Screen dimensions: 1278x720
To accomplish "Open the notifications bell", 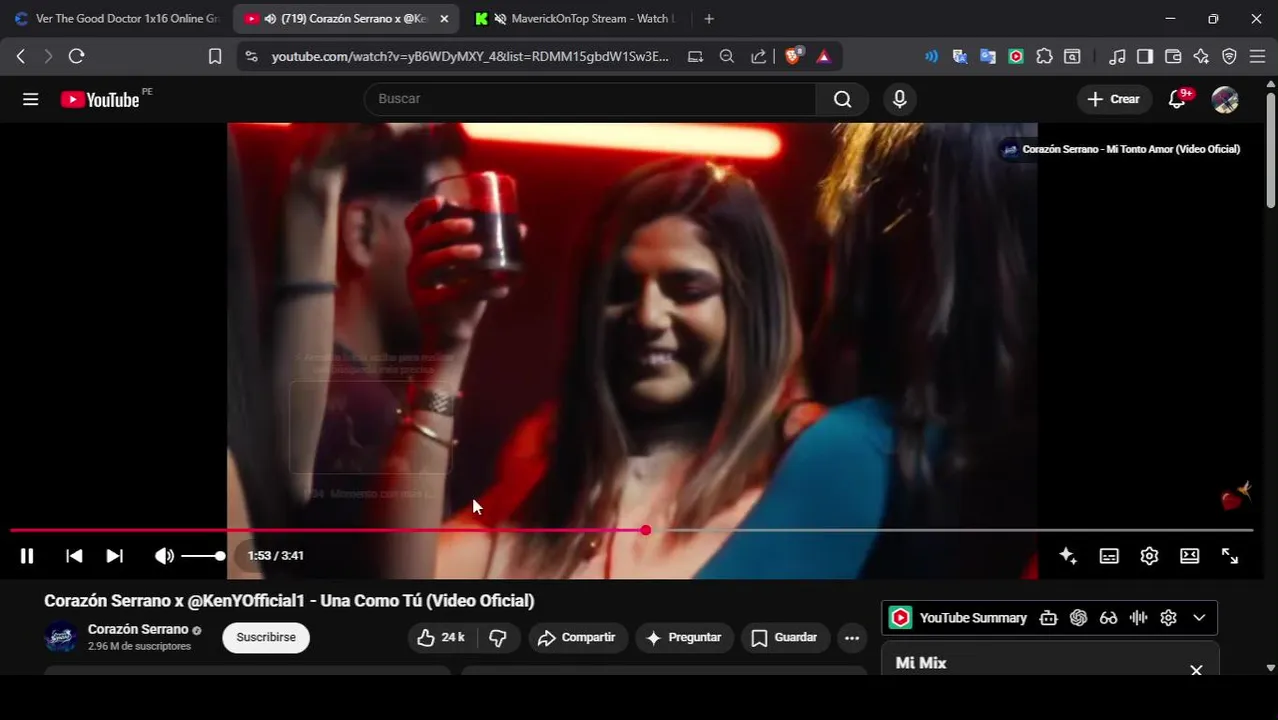I will (x=1177, y=99).
